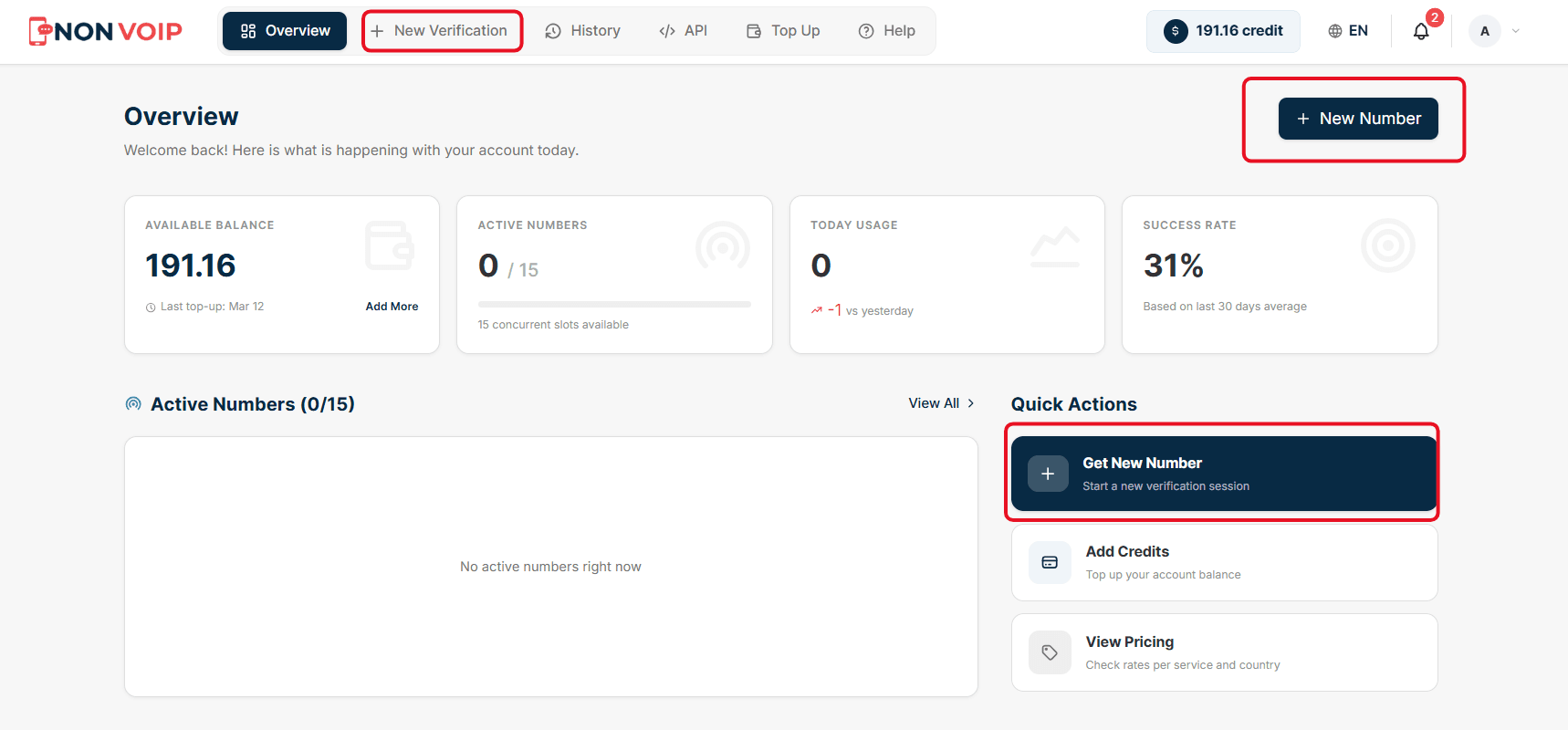Screen dimensions: 1568x730
Task: Click the plus icon in Get New Number
Action: click(1048, 474)
